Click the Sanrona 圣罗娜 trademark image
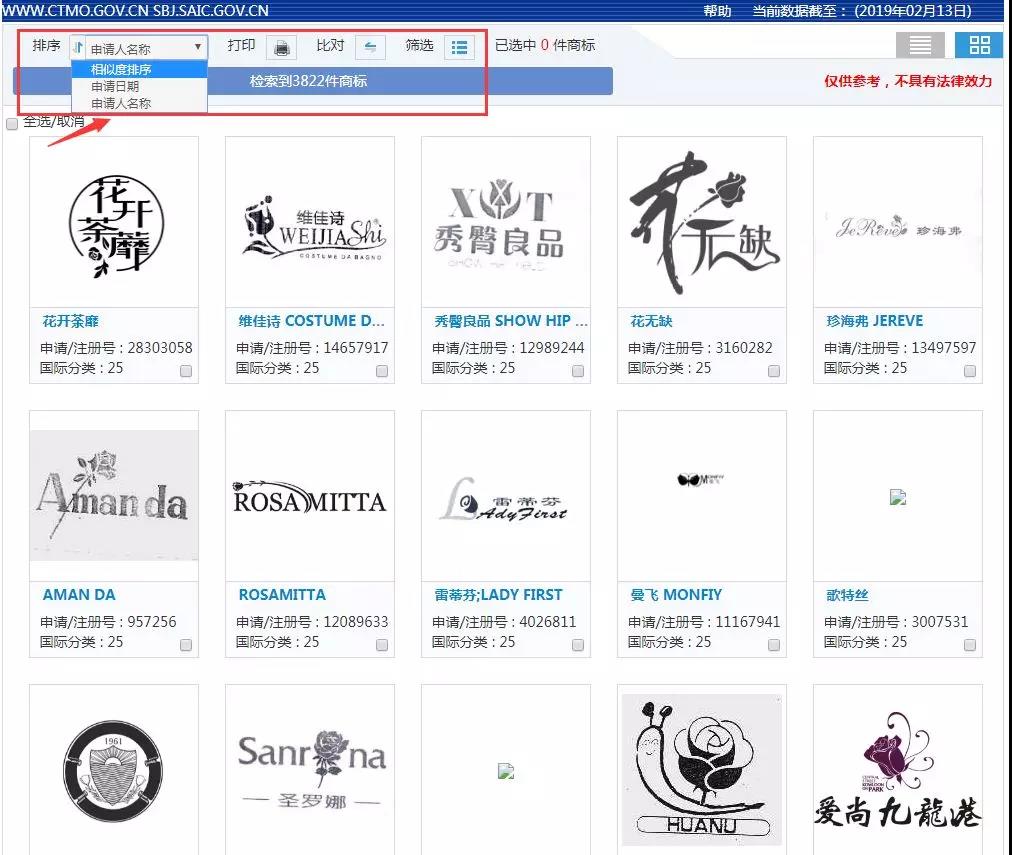The width and height of the screenshot is (1012, 855). (x=309, y=768)
